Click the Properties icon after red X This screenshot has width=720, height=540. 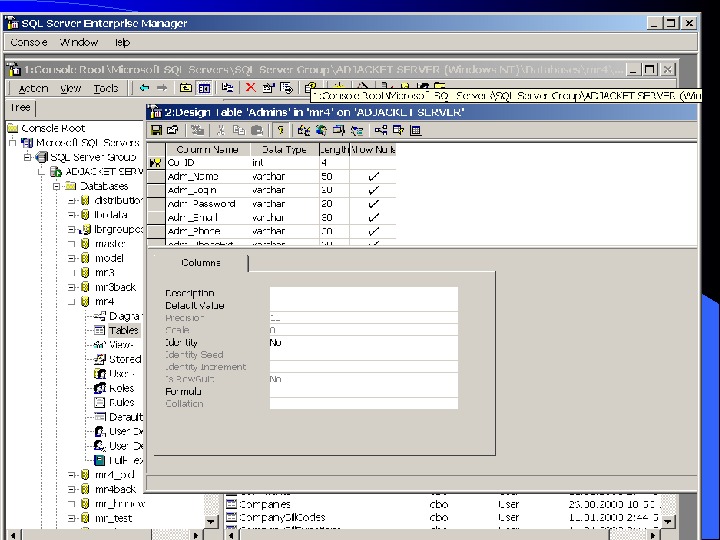pyautogui.click(x=268, y=87)
